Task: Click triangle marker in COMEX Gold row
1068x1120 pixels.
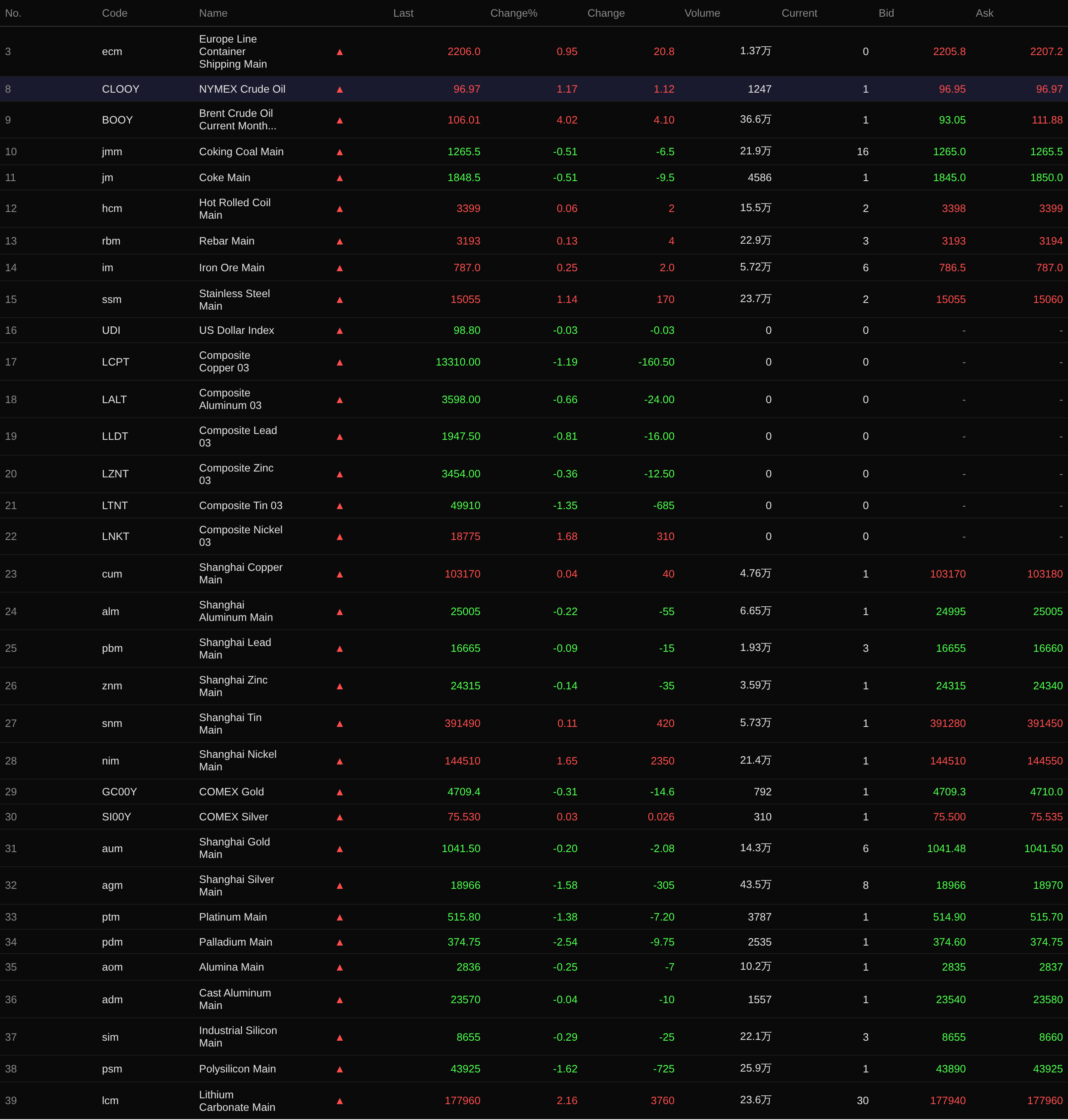Action: coord(339,792)
